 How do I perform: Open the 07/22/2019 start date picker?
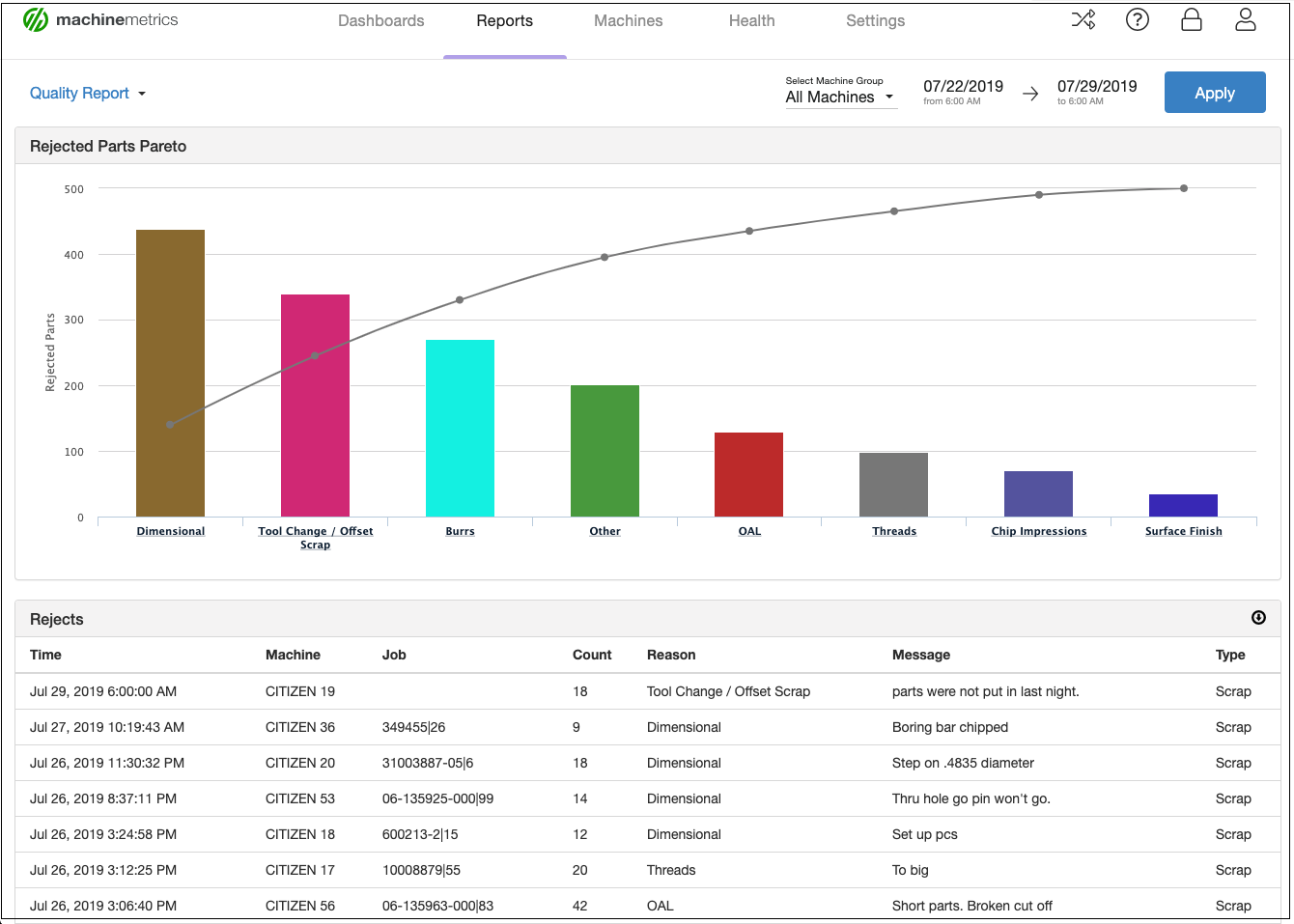[x=963, y=86]
